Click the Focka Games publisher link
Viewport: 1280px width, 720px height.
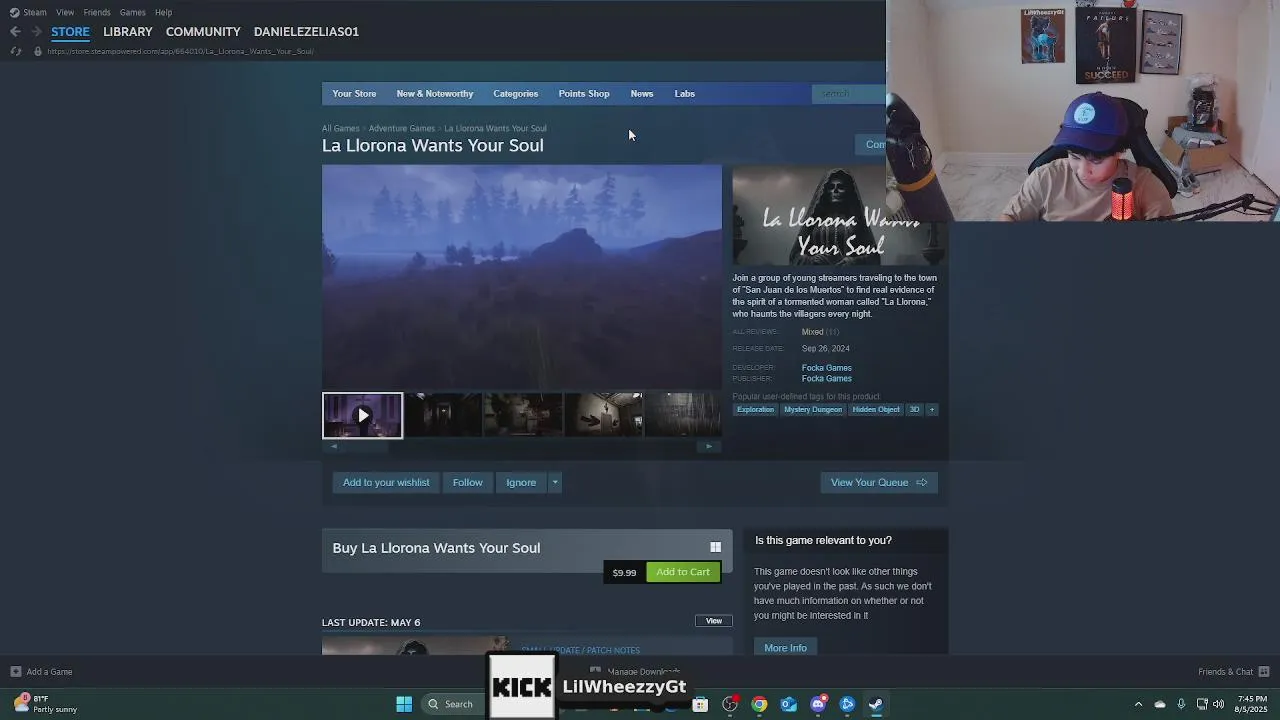click(826, 379)
